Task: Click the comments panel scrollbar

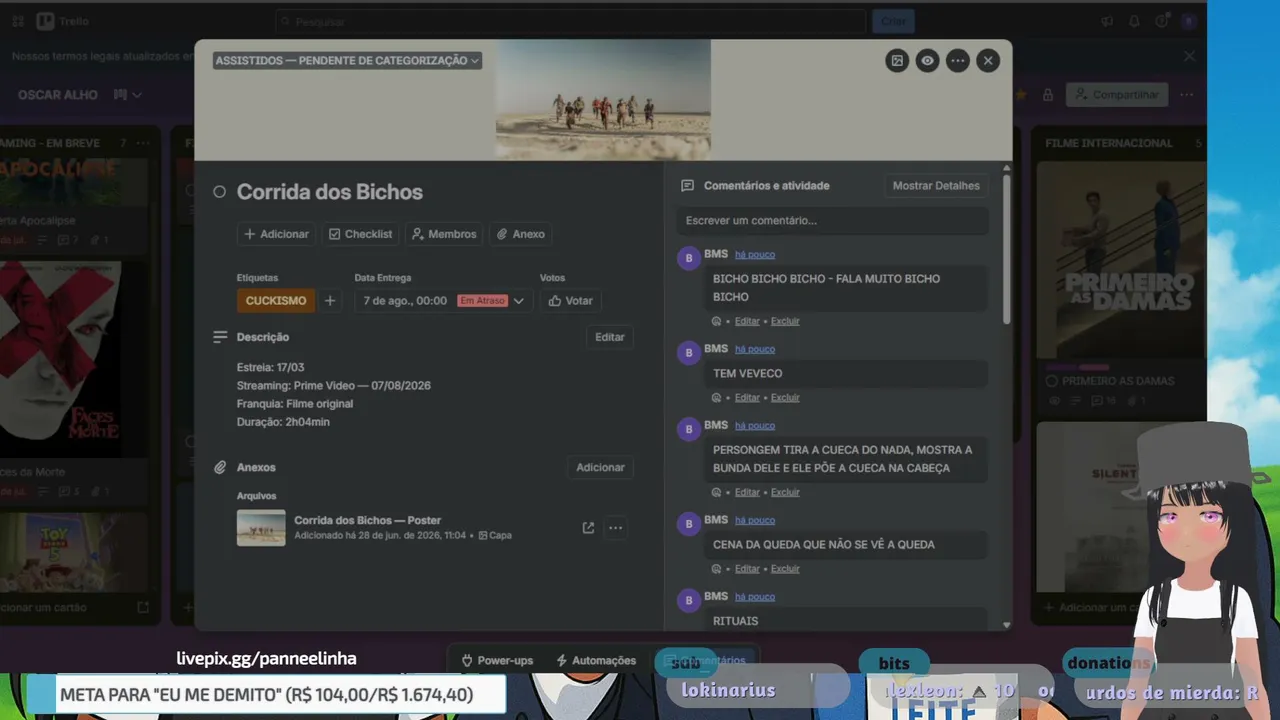Action: [1006, 250]
